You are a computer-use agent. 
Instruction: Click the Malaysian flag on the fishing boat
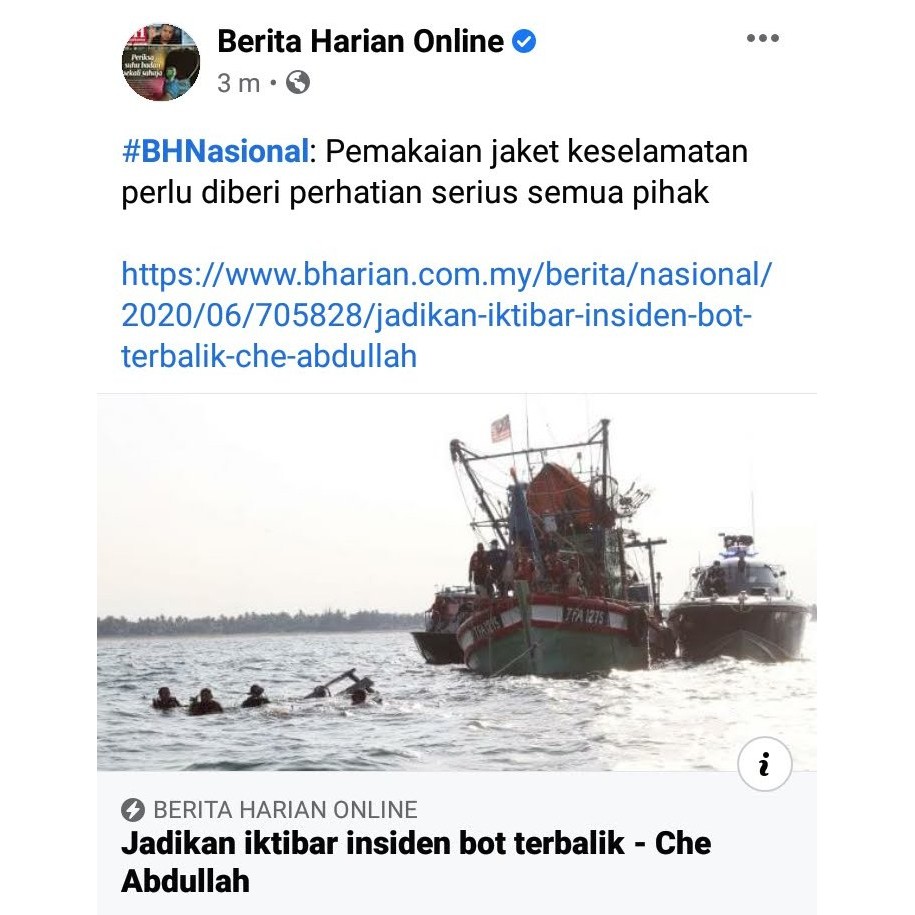pos(501,429)
